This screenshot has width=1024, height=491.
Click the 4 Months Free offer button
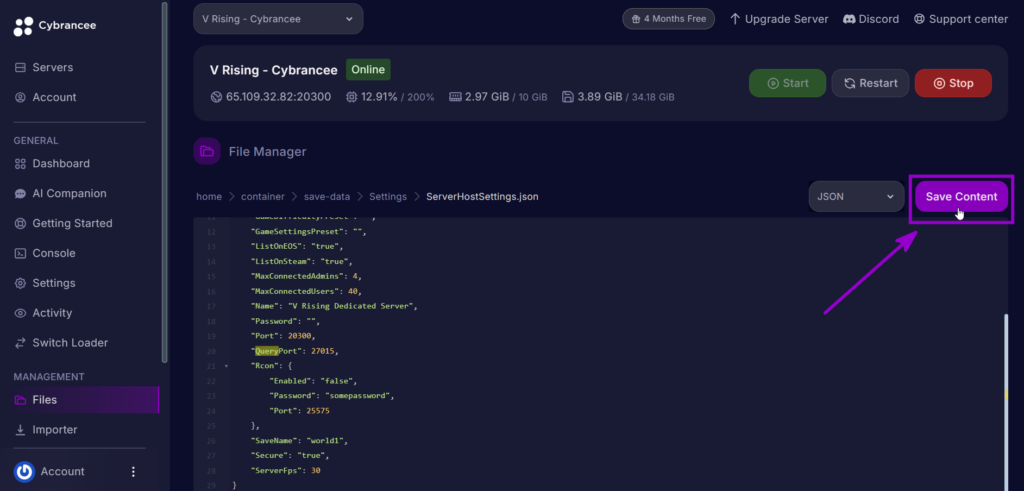668,19
